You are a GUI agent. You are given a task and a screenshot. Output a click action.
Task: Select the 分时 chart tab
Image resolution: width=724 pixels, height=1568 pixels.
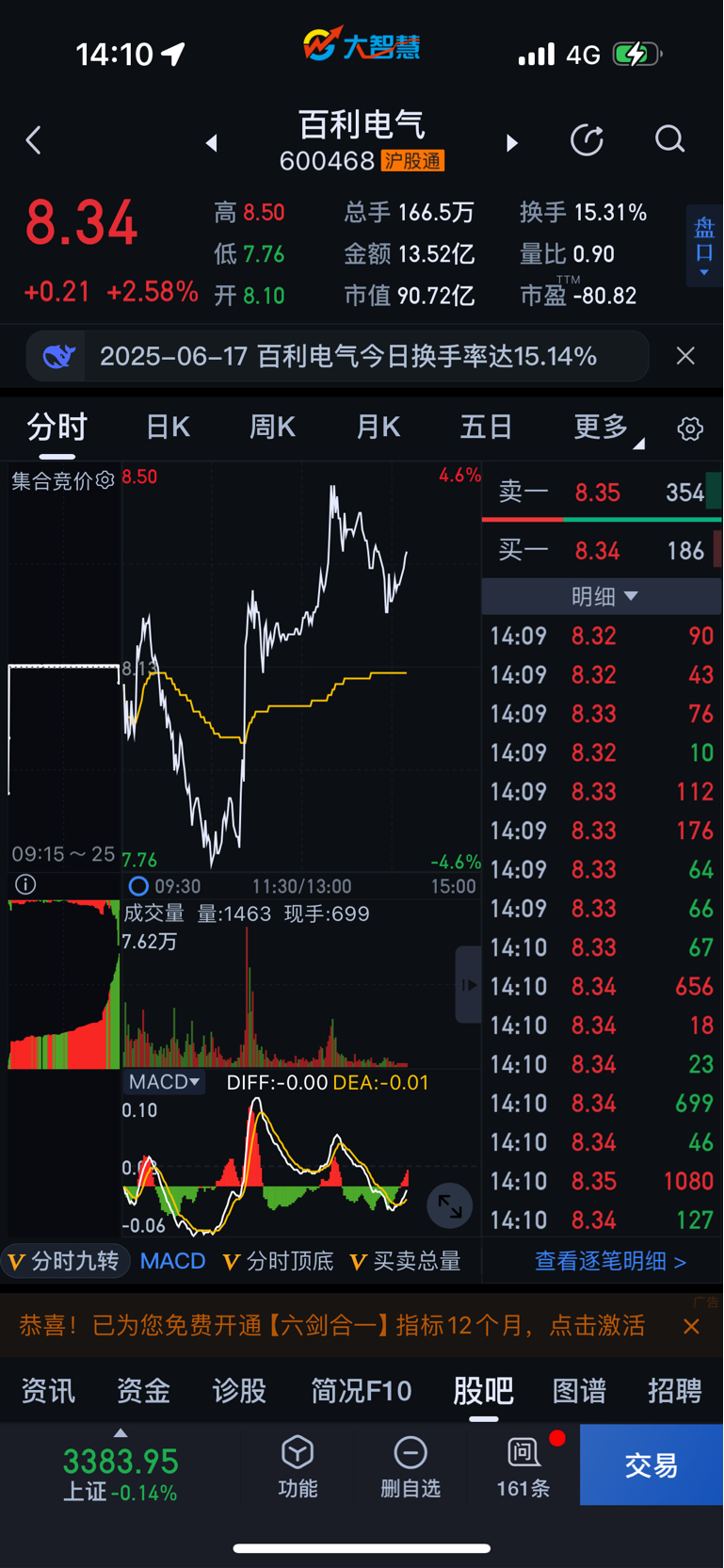[x=56, y=428]
